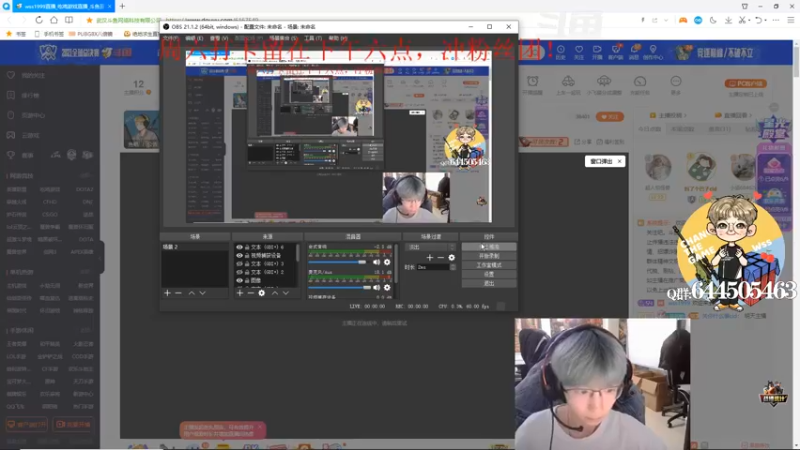Mute the microphone/Aux speaker icon
Viewport: 800px width, 450px height.
[376, 288]
